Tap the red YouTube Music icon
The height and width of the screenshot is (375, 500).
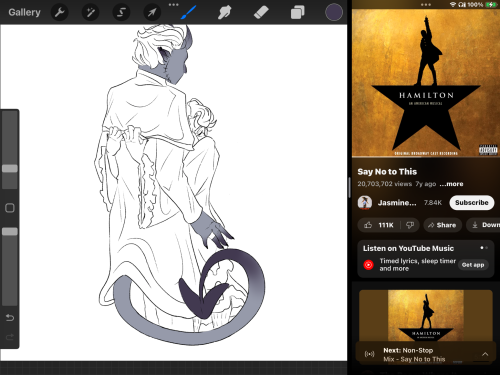[369, 265]
